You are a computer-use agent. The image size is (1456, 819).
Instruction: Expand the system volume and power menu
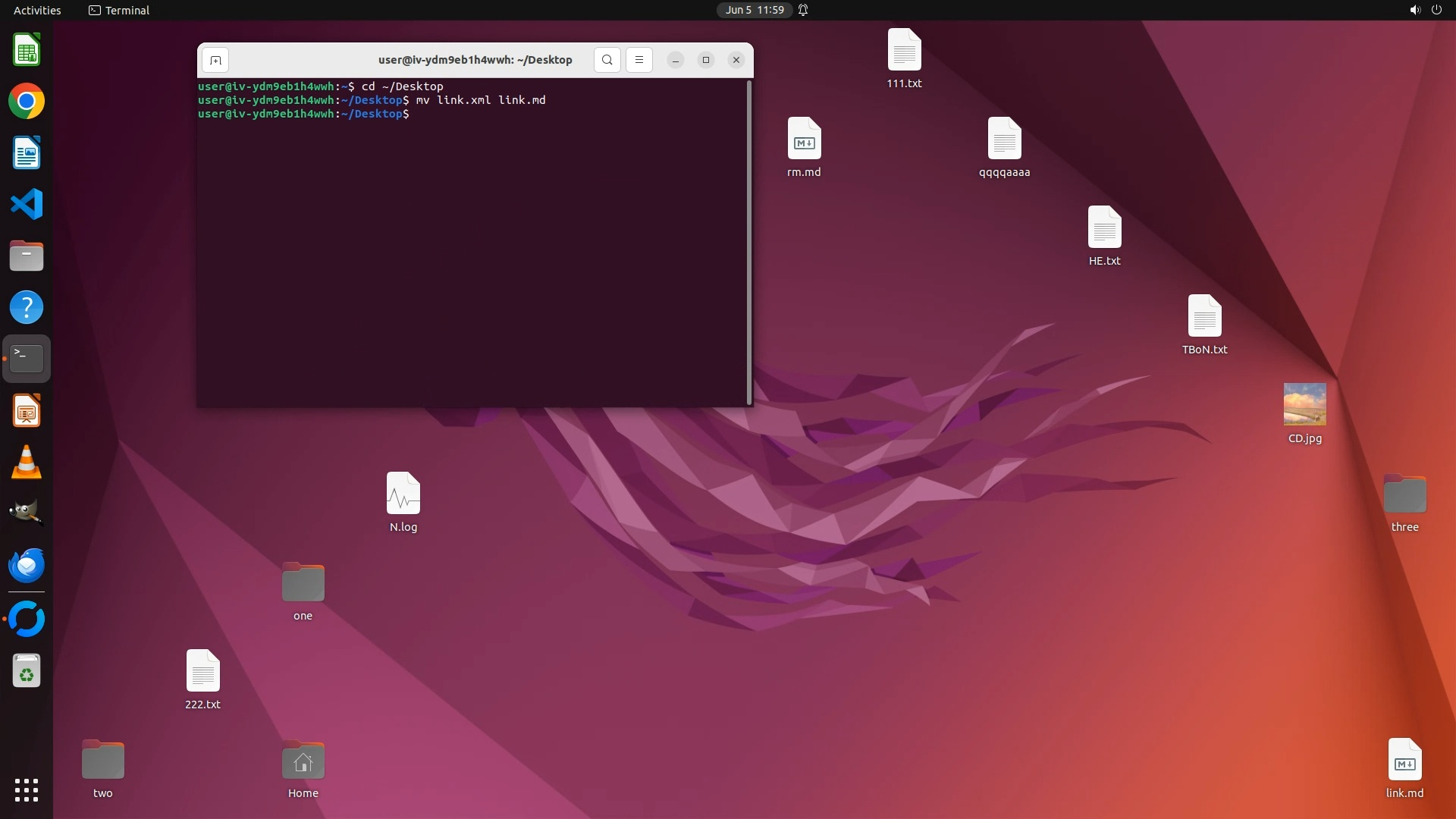[x=1425, y=10]
